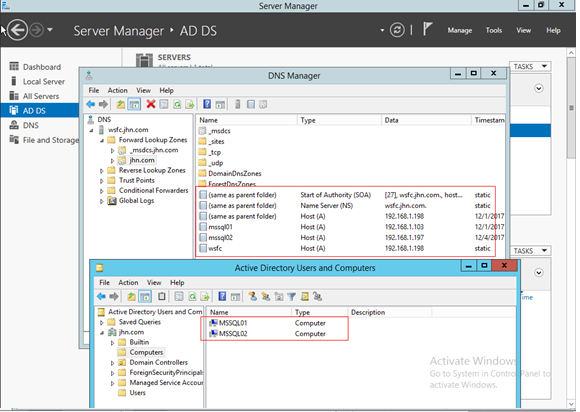Select mssql02 Host (A) record
This screenshot has width=580, height=412.
click(350, 238)
